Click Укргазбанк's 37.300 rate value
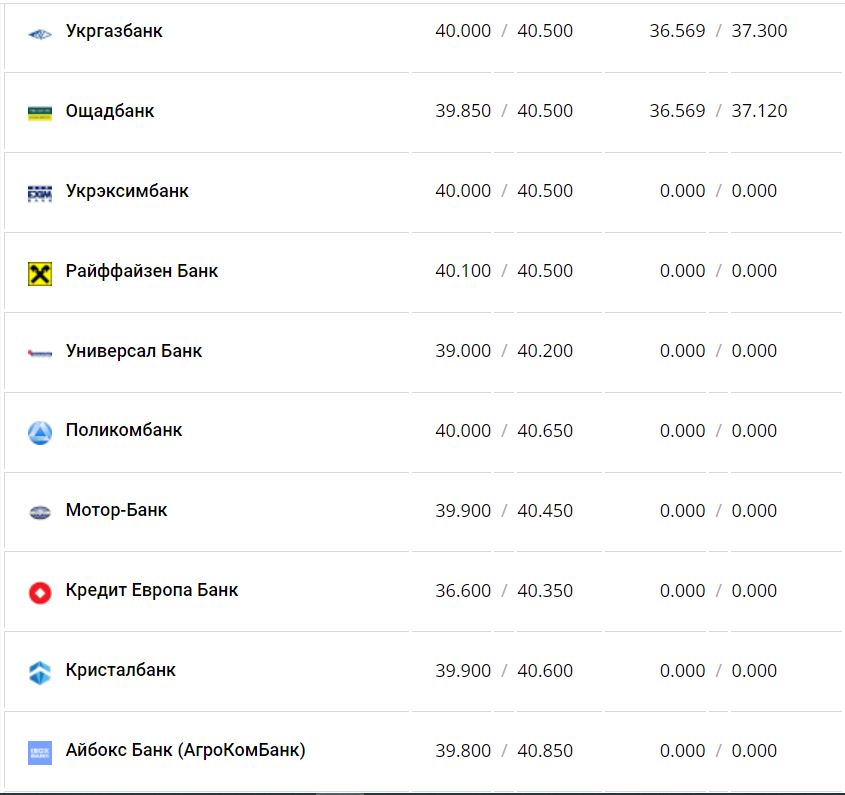 759,31
